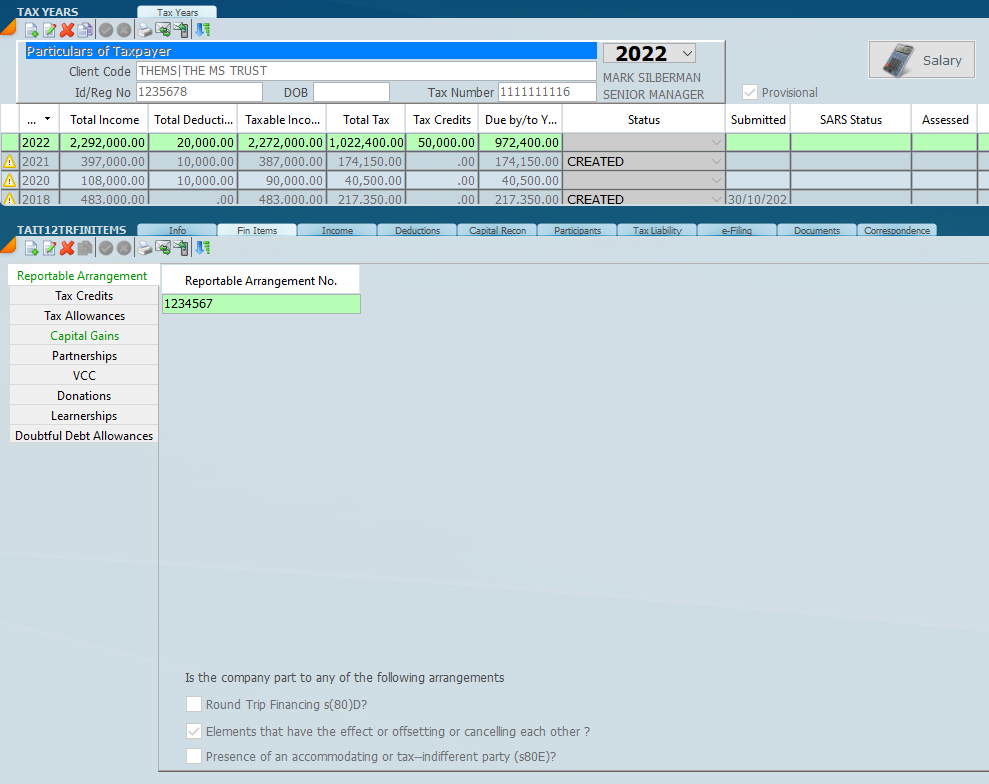989x784 pixels.
Task: Click the copy record icon in Tax Years toolbar
Action: 85,30
